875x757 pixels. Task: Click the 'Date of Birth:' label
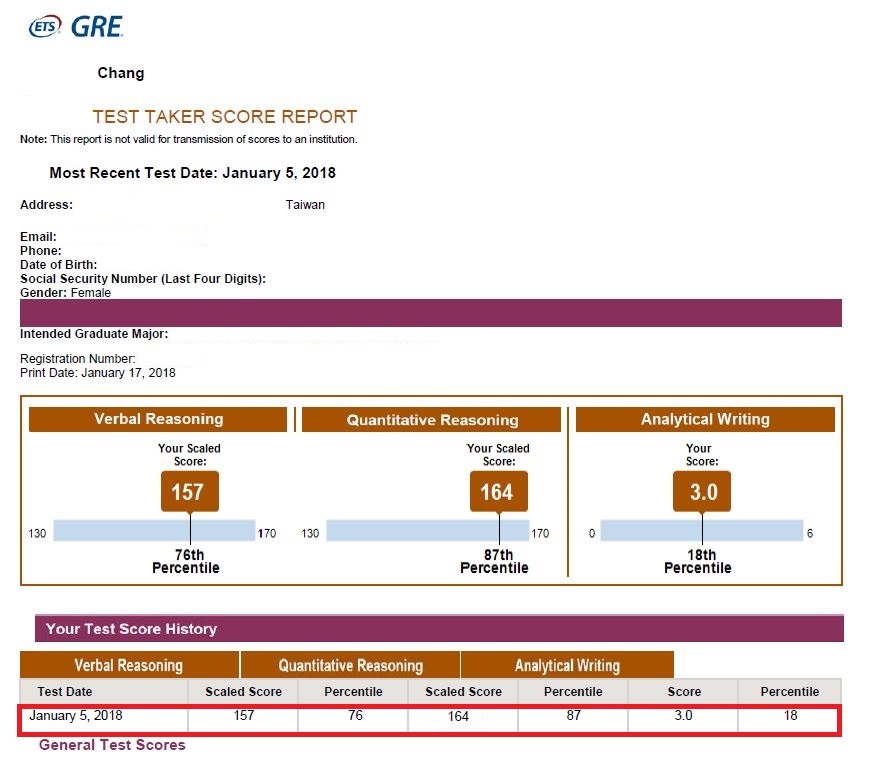[x=59, y=264]
